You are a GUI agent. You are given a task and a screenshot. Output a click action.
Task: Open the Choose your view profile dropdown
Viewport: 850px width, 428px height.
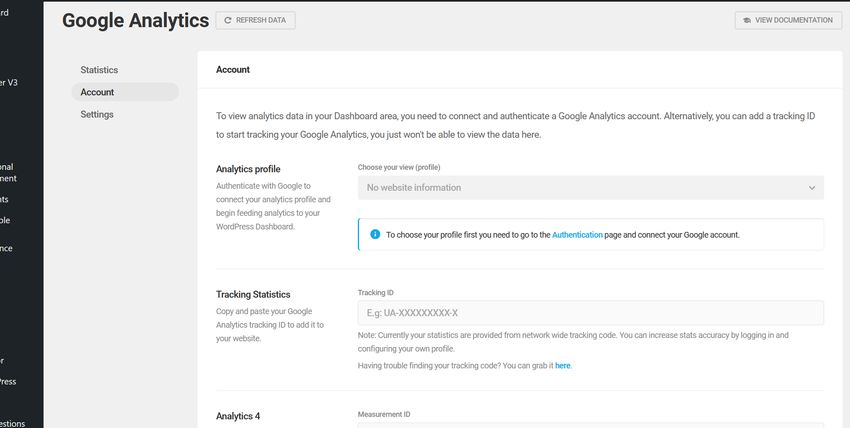point(590,187)
